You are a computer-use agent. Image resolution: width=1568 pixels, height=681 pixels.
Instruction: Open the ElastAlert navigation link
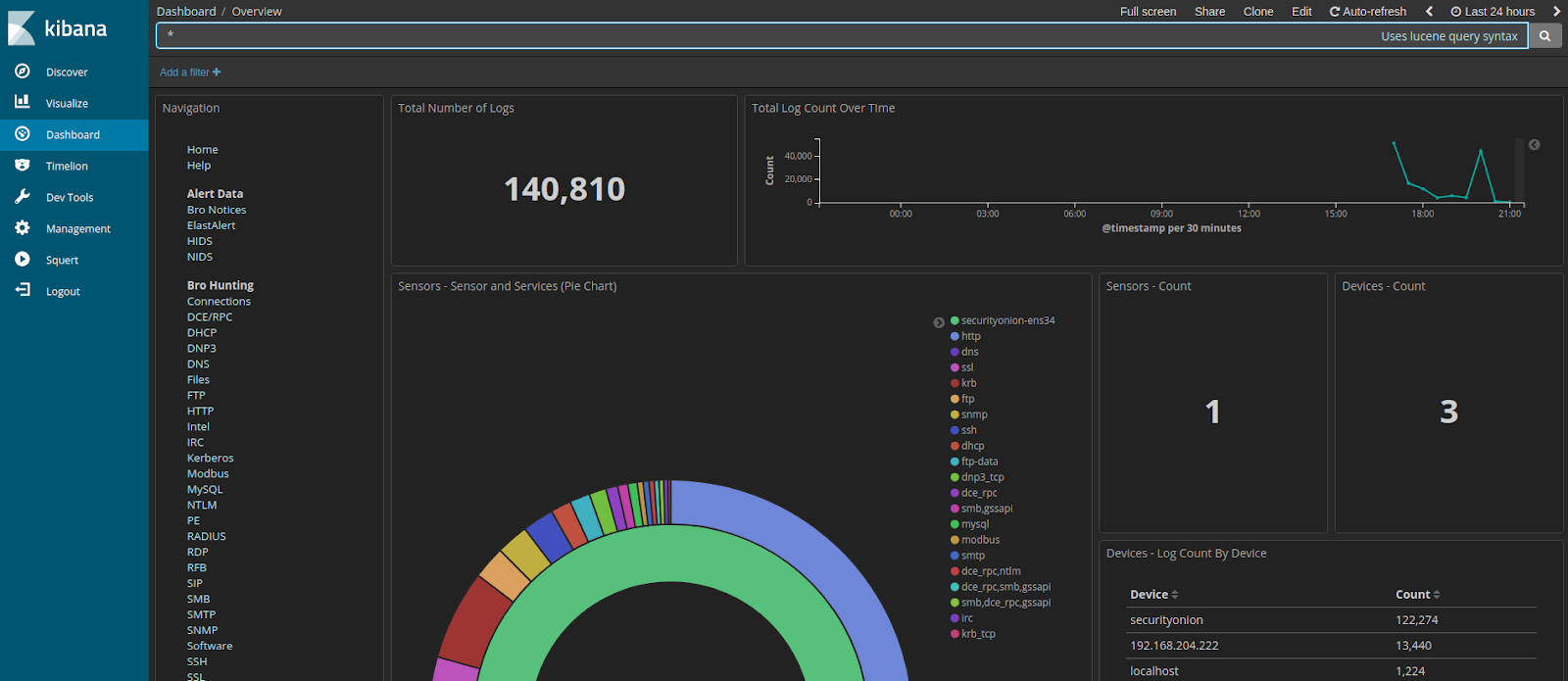(211, 225)
